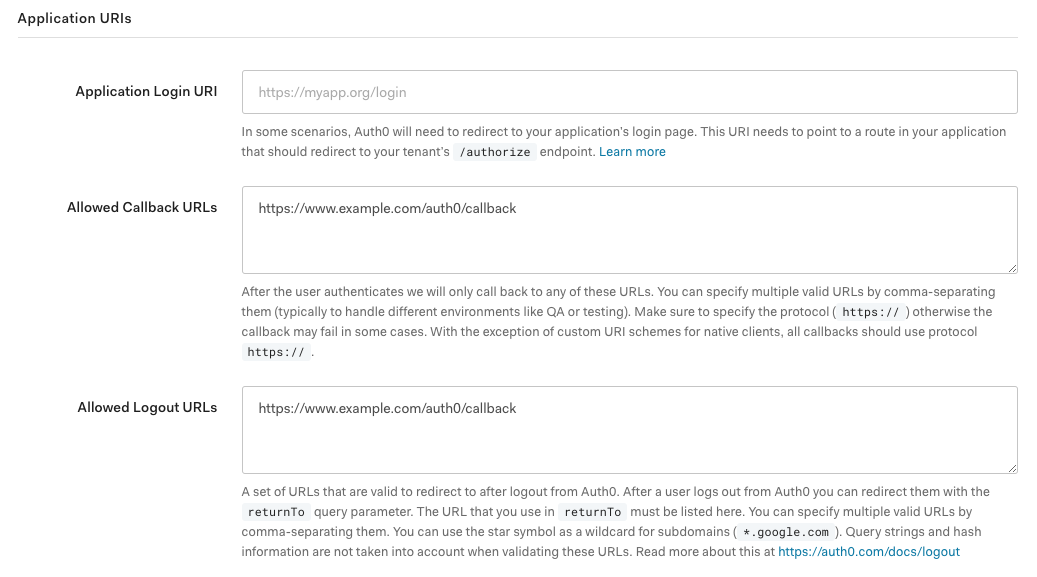Follow the https://auth0.com/docs/logout link
The width and height of the screenshot is (1037, 577).
pyautogui.click(x=868, y=551)
